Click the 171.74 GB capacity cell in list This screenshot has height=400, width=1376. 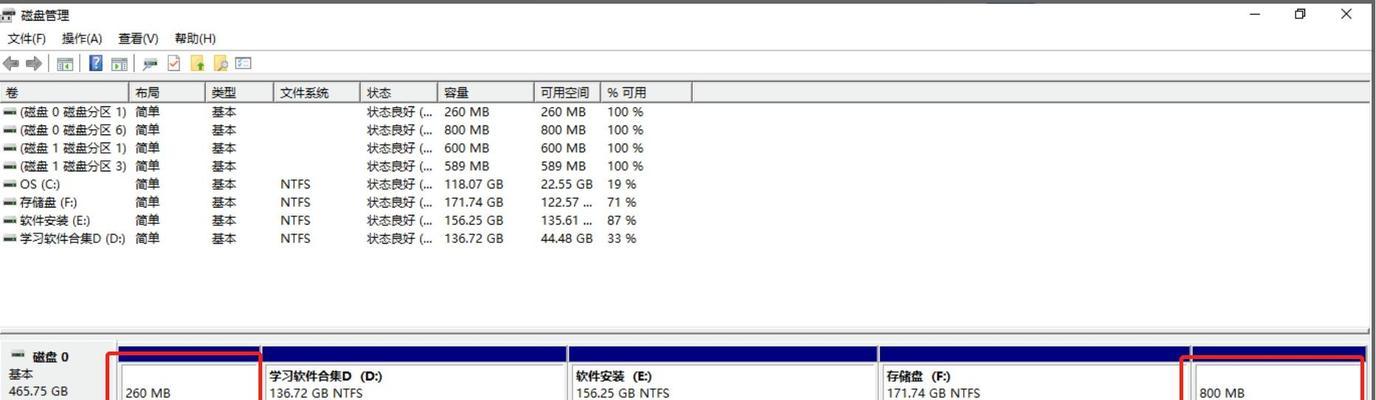pos(473,202)
